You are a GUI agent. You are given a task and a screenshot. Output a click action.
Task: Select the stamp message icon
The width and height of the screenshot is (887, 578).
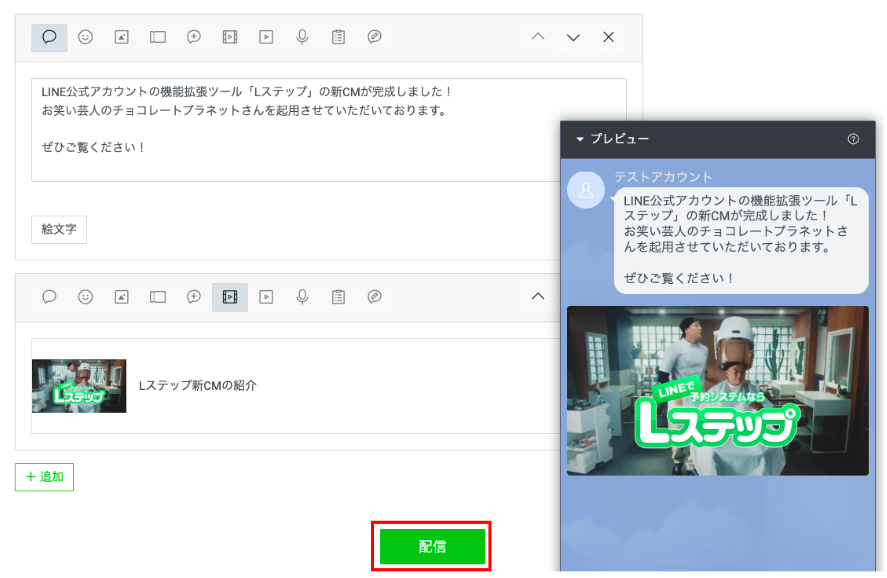192,37
